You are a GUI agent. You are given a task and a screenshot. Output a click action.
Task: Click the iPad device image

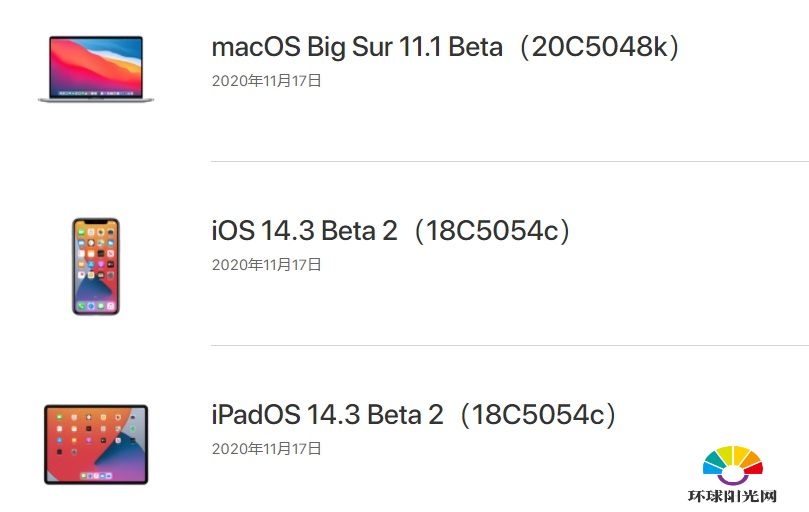[96, 444]
